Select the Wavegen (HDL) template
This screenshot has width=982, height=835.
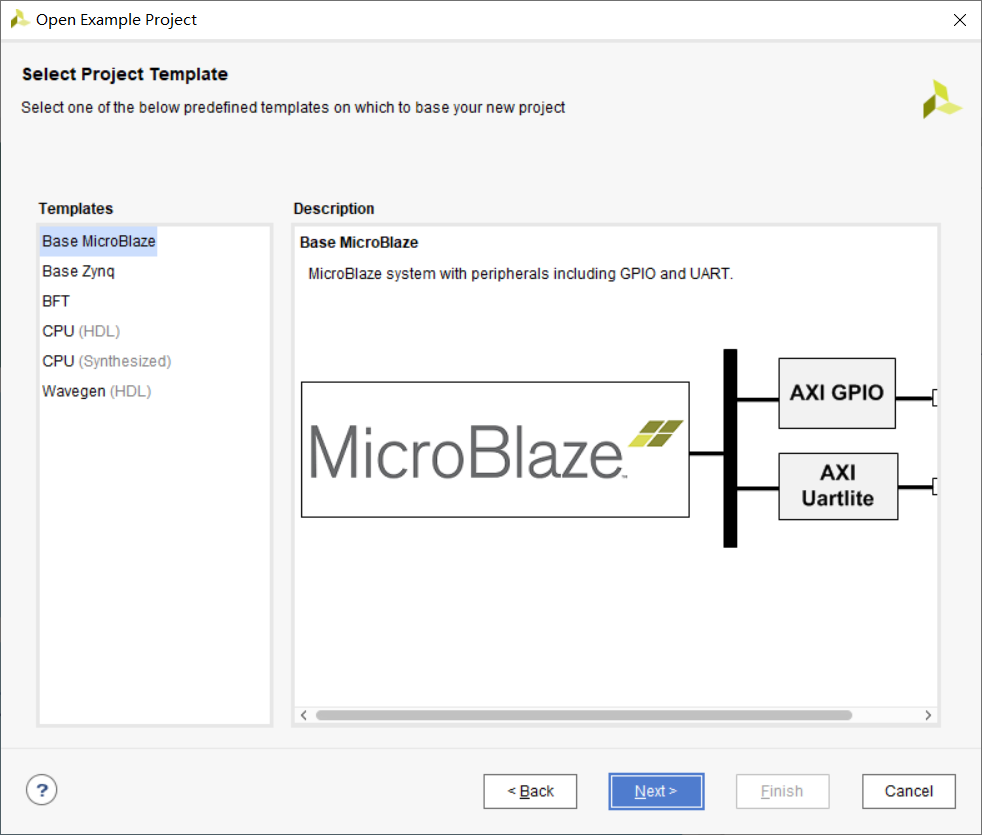tap(96, 391)
